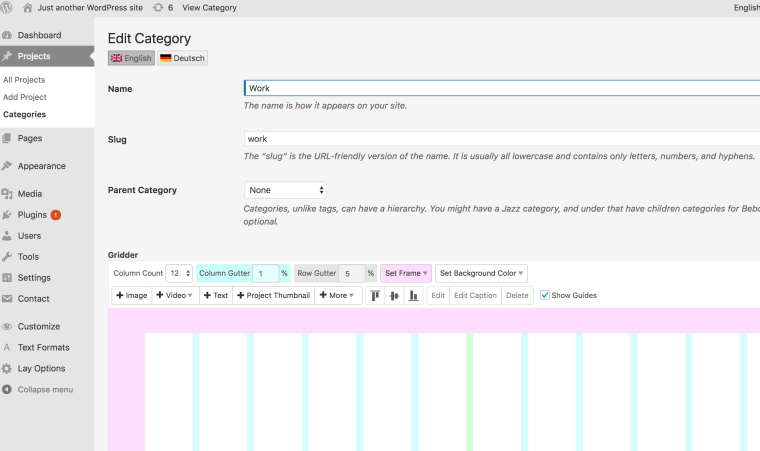Select the English language button

point(131,58)
